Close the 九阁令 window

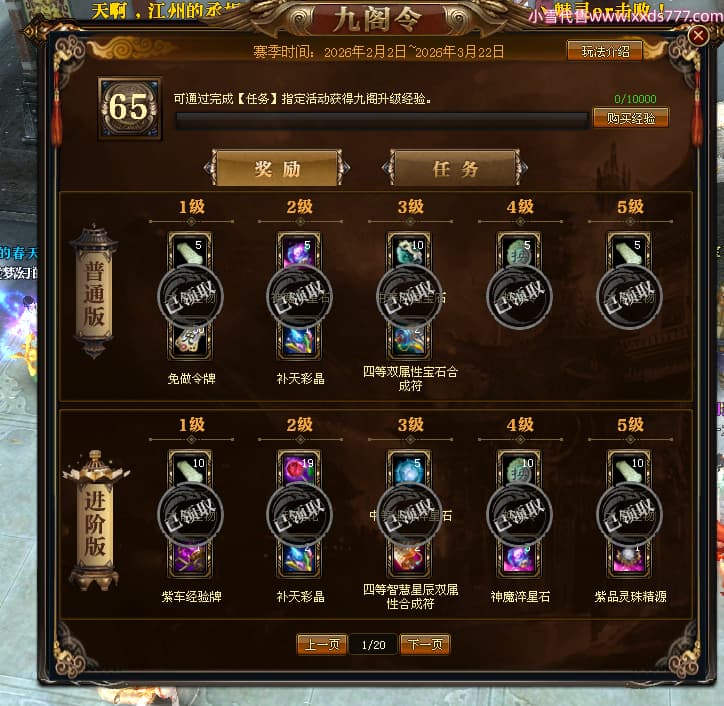[x=698, y=35]
